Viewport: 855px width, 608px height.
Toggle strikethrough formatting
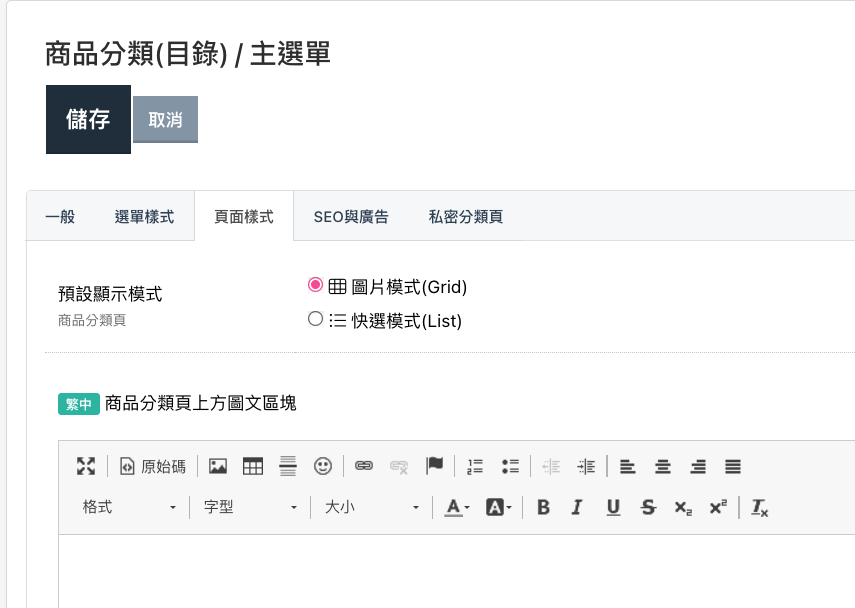coord(648,507)
